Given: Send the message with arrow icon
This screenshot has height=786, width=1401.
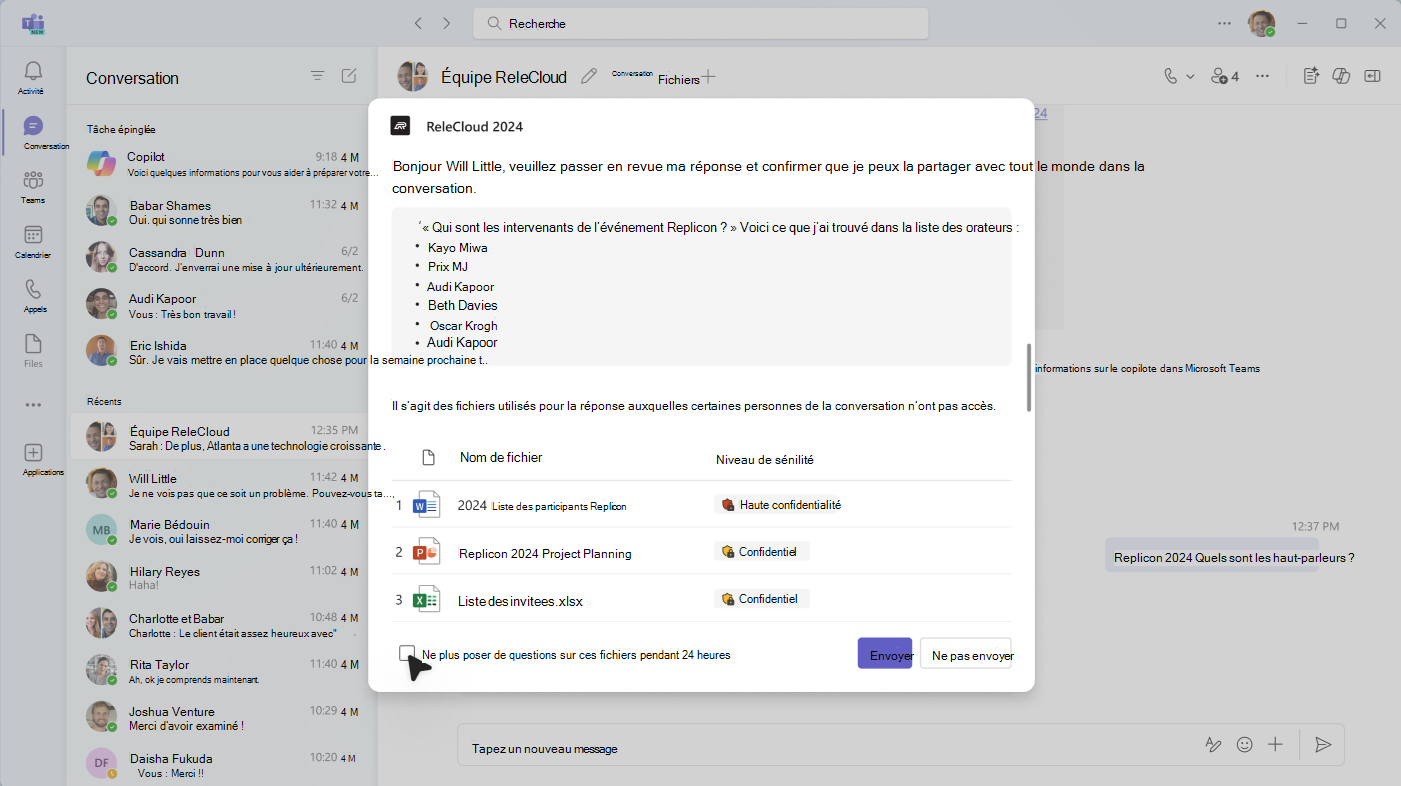Looking at the screenshot, I should point(1323,745).
